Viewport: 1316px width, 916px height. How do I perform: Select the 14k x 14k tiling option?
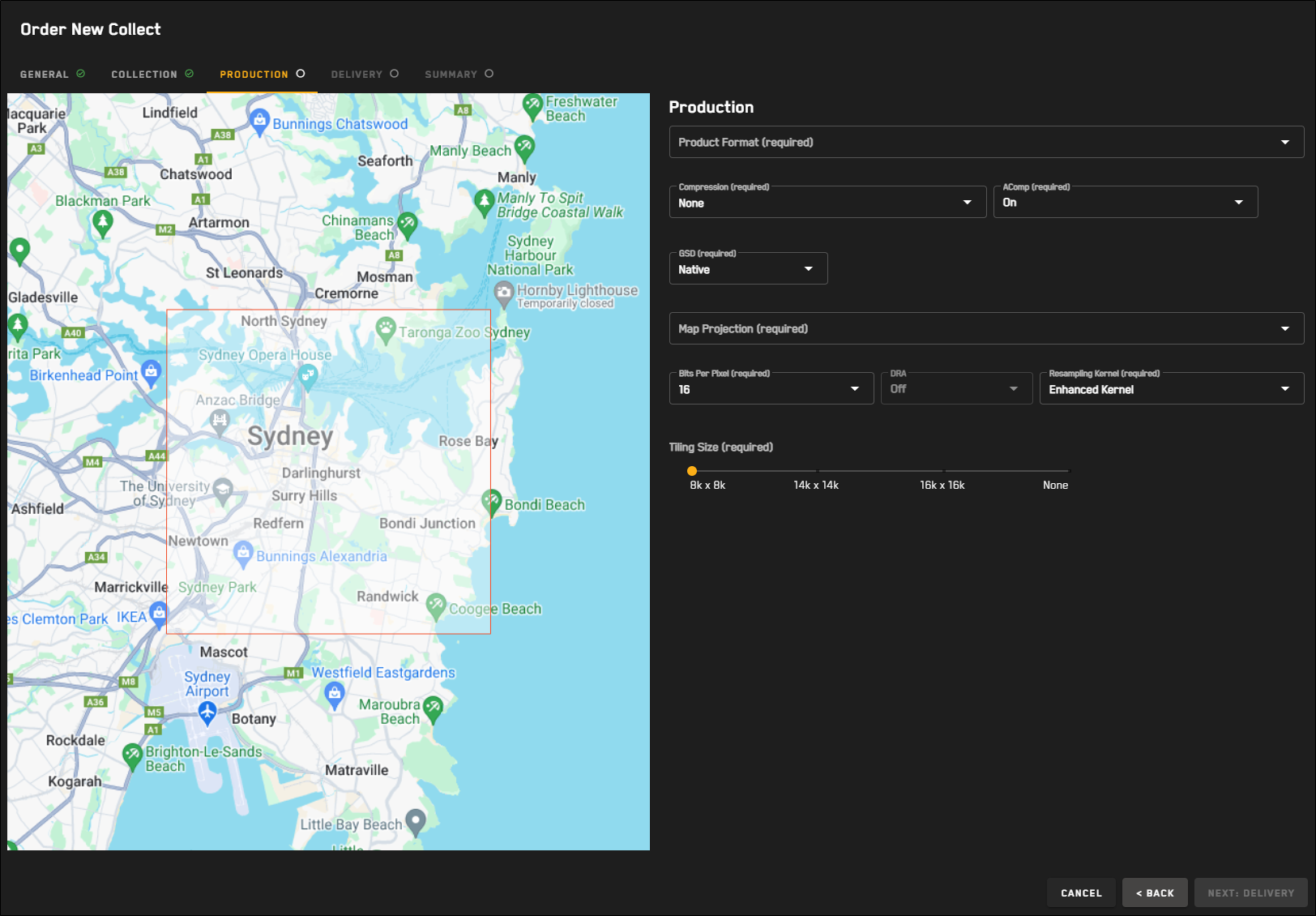click(x=817, y=471)
